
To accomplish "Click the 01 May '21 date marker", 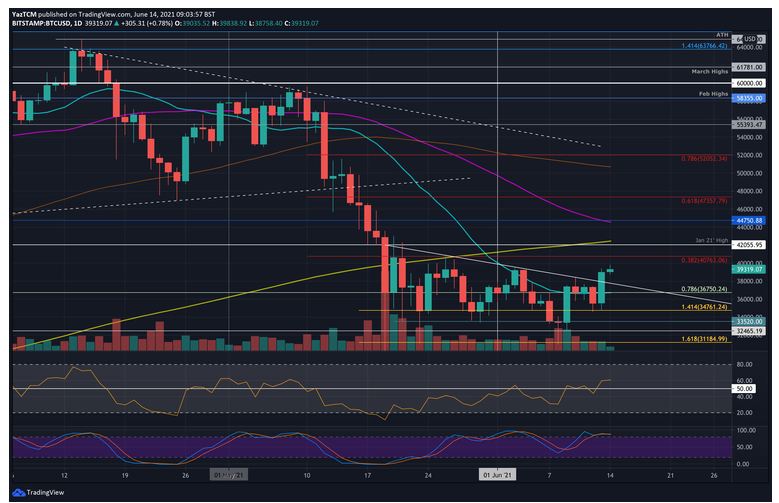I will click(x=229, y=475).
